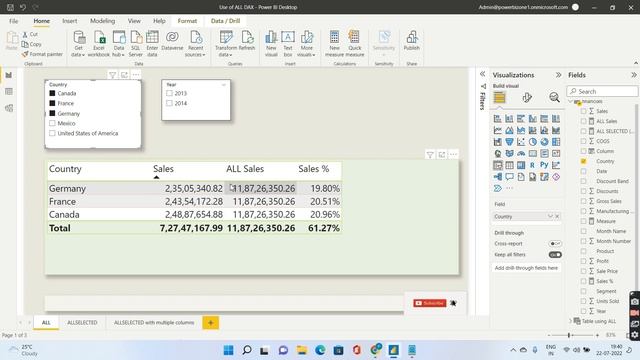Uncheck Canada in the Country slicer
640x360 pixels.
click(52, 93)
